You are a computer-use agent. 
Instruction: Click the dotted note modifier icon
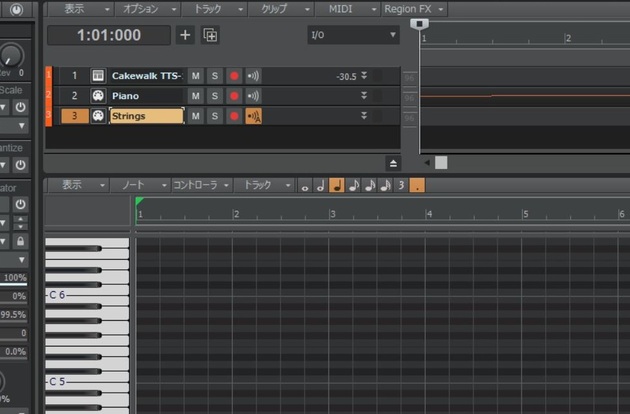pyautogui.click(x=417, y=185)
